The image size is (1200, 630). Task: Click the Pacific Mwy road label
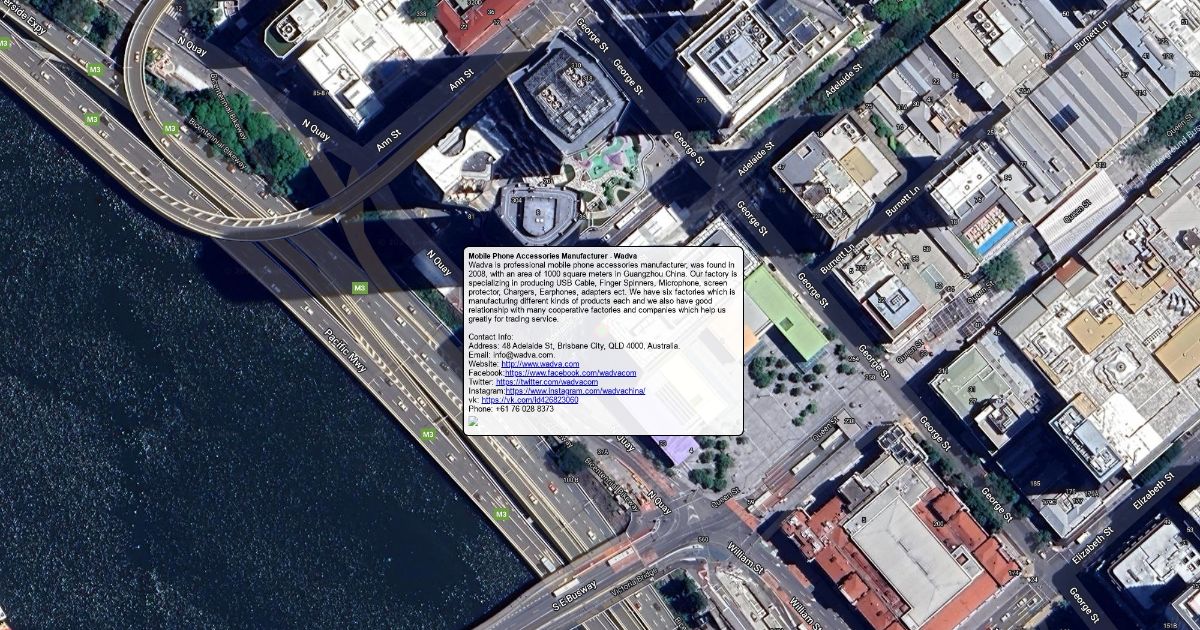(345, 352)
